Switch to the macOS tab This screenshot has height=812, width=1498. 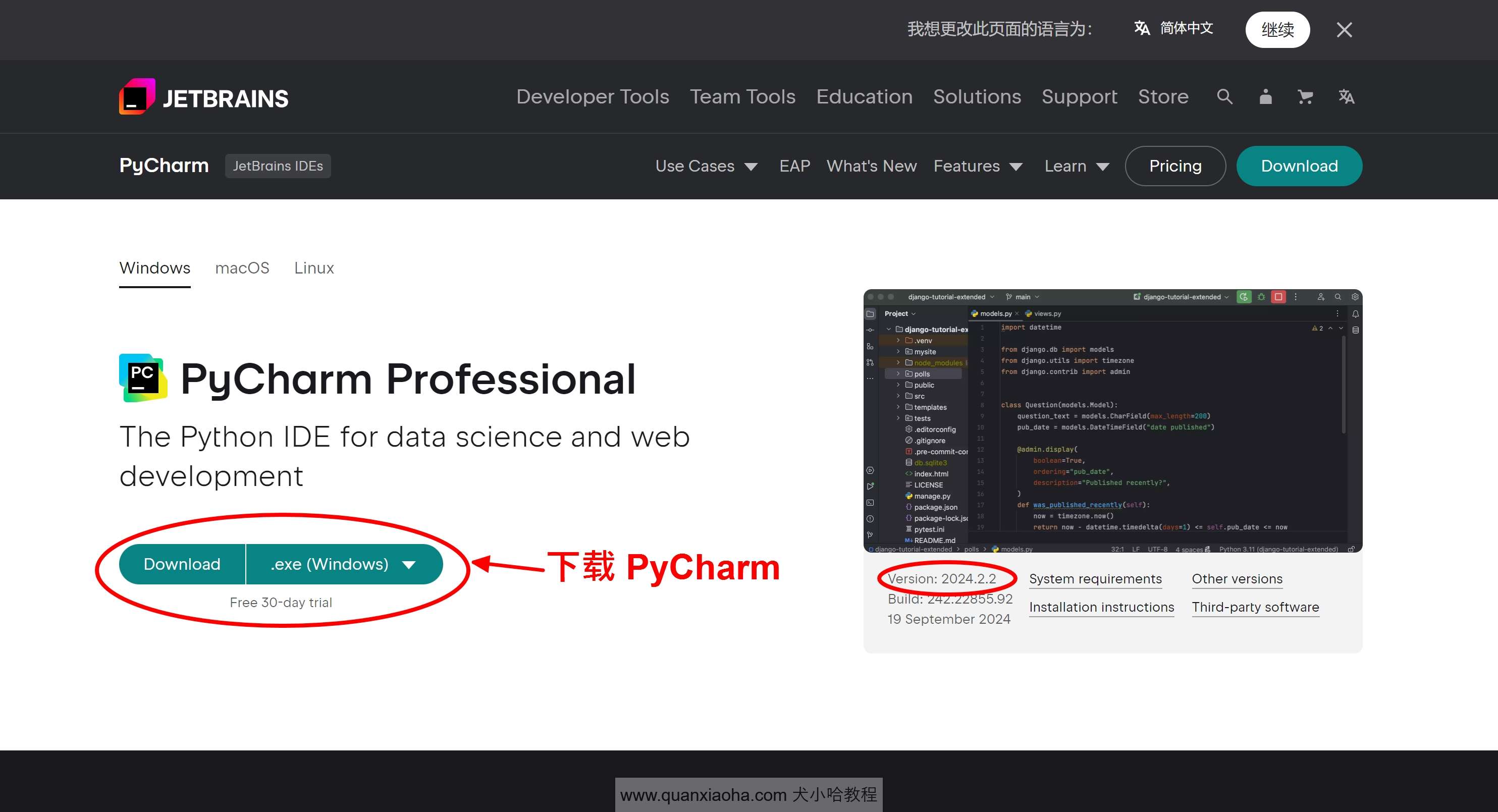point(242,268)
